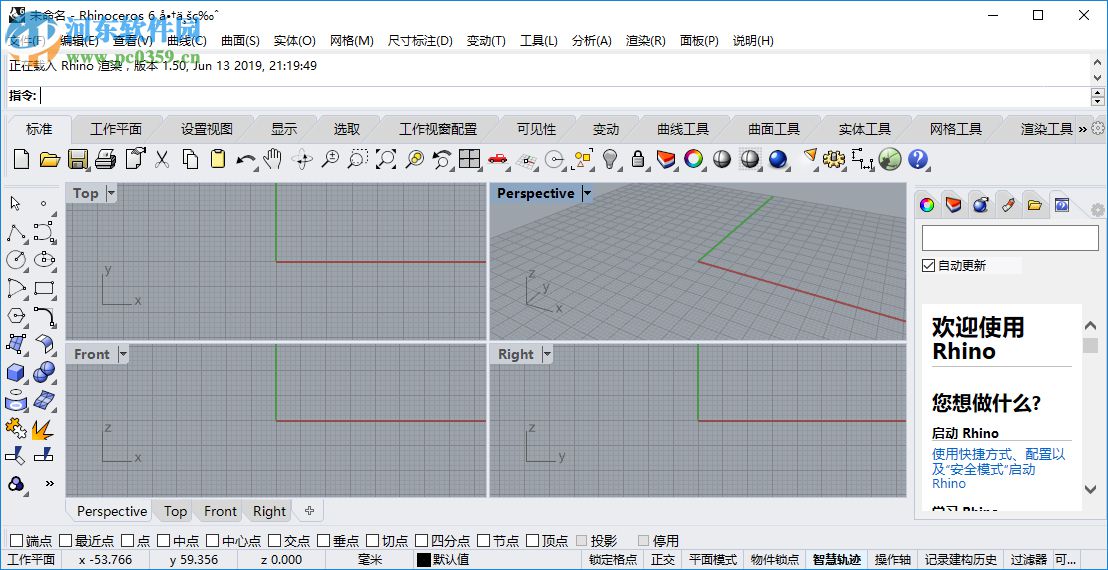Enable 四分点 osnap checkbox

tap(421, 541)
